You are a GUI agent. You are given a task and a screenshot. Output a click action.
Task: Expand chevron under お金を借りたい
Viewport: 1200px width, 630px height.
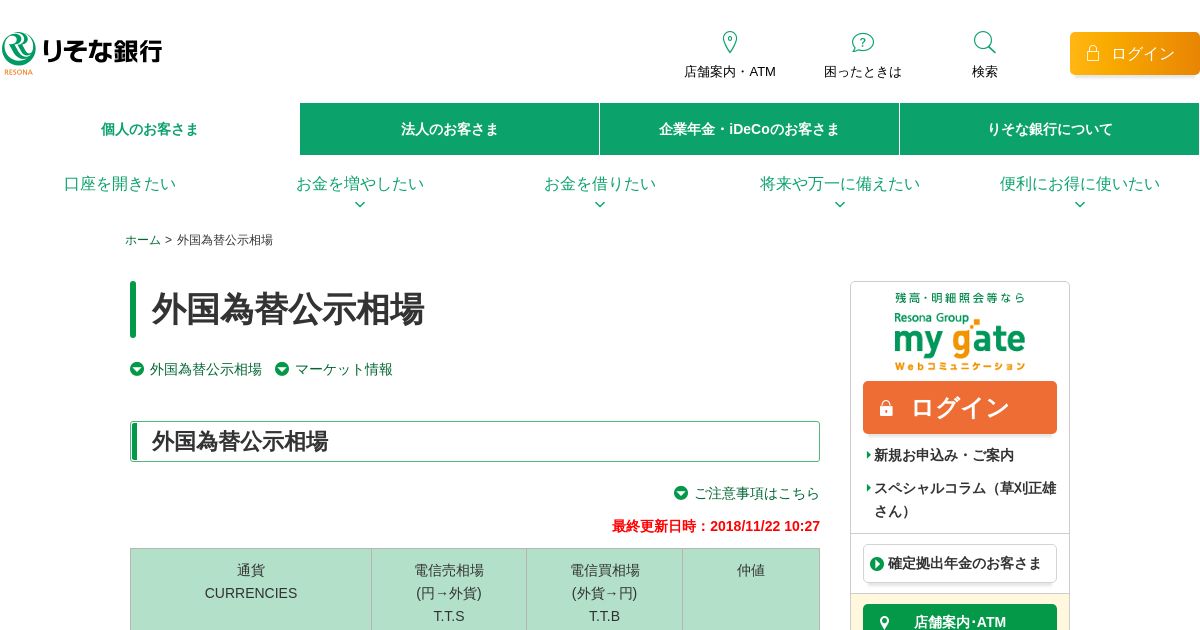[x=600, y=205]
